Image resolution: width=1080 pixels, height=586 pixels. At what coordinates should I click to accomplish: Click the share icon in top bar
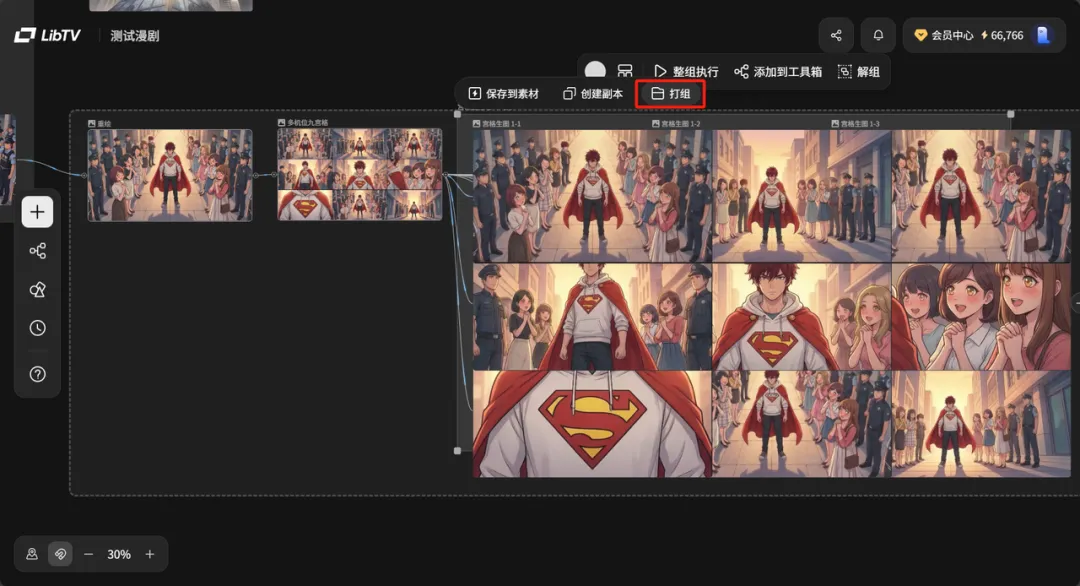click(836, 35)
